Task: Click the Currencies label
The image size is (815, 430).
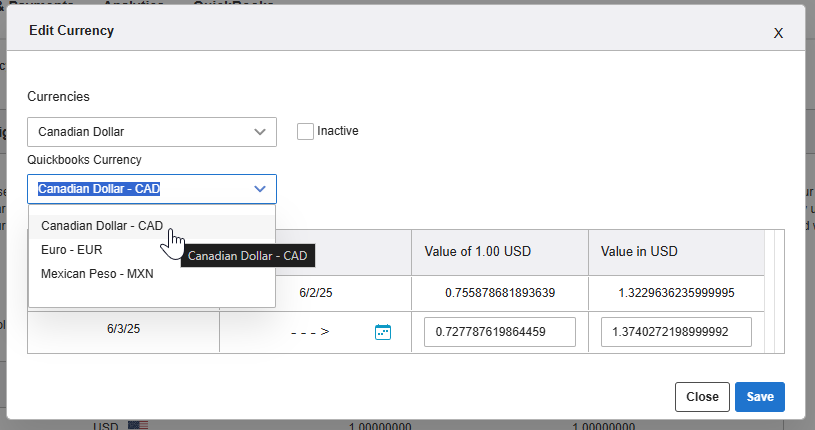Action: (58, 97)
